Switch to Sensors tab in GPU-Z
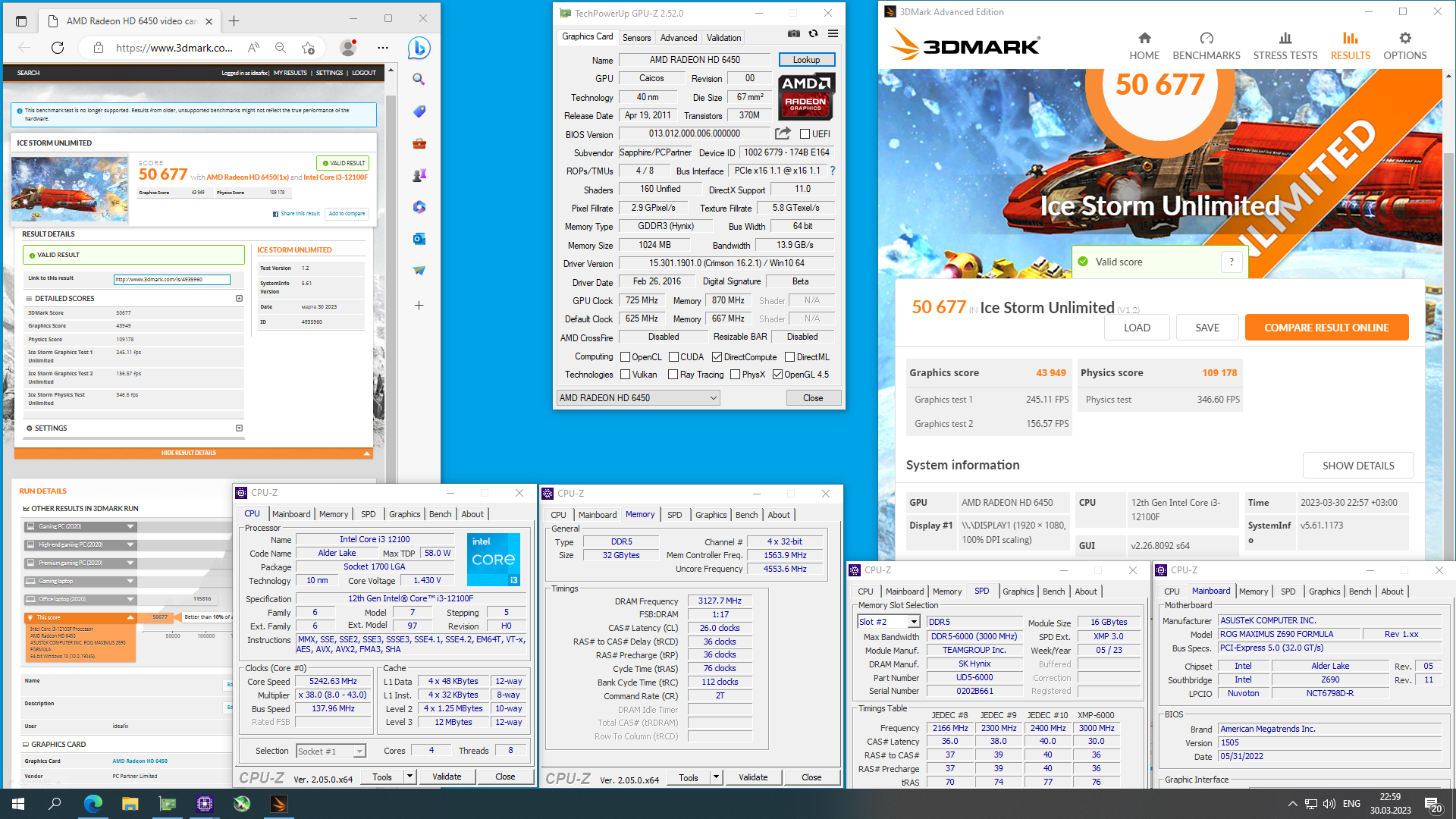The height and width of the screenshot is (819, 1456). point(636,38)
